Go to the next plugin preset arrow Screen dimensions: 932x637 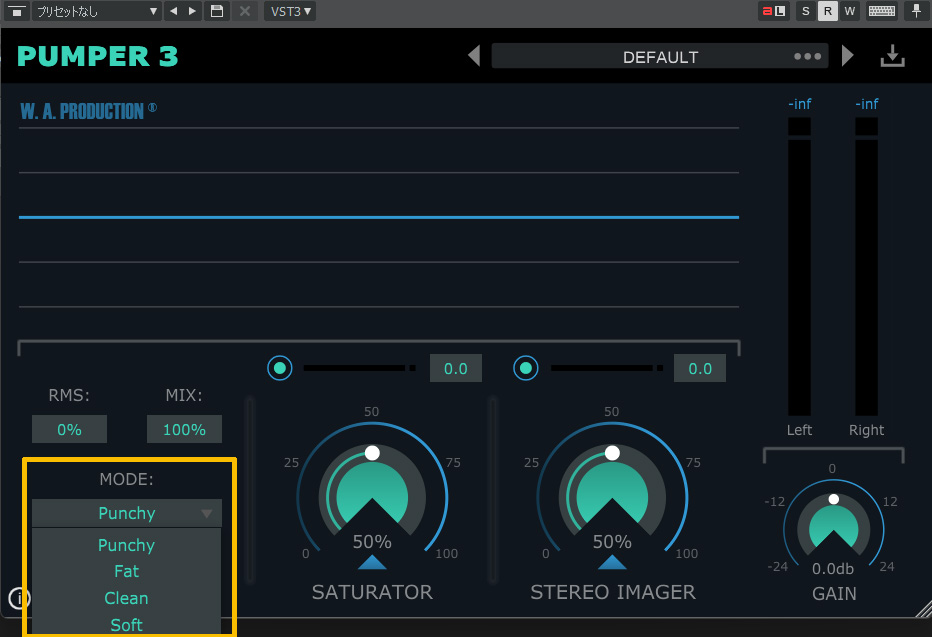tap(848, 56)
